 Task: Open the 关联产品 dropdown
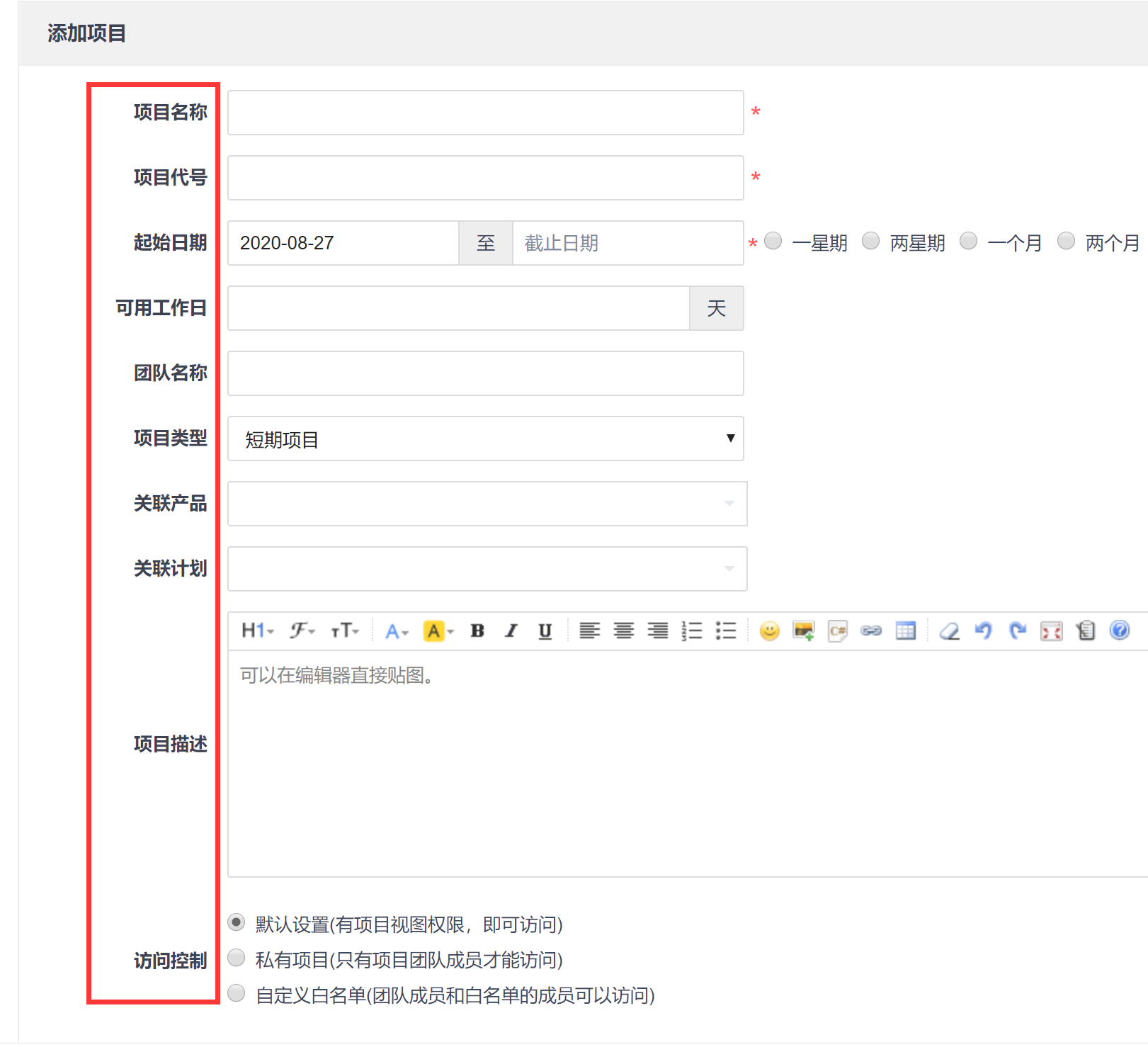tap(487, 504)
